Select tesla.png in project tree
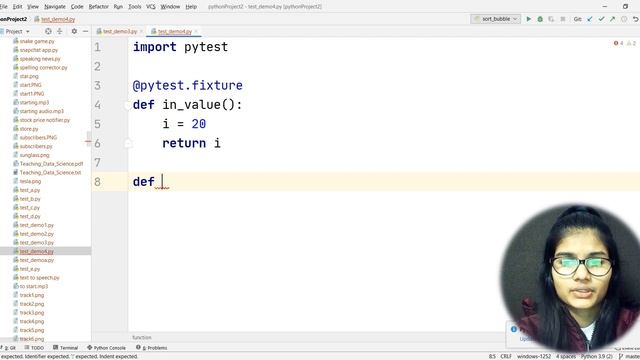The image size is (640, 360). [30, 181]
